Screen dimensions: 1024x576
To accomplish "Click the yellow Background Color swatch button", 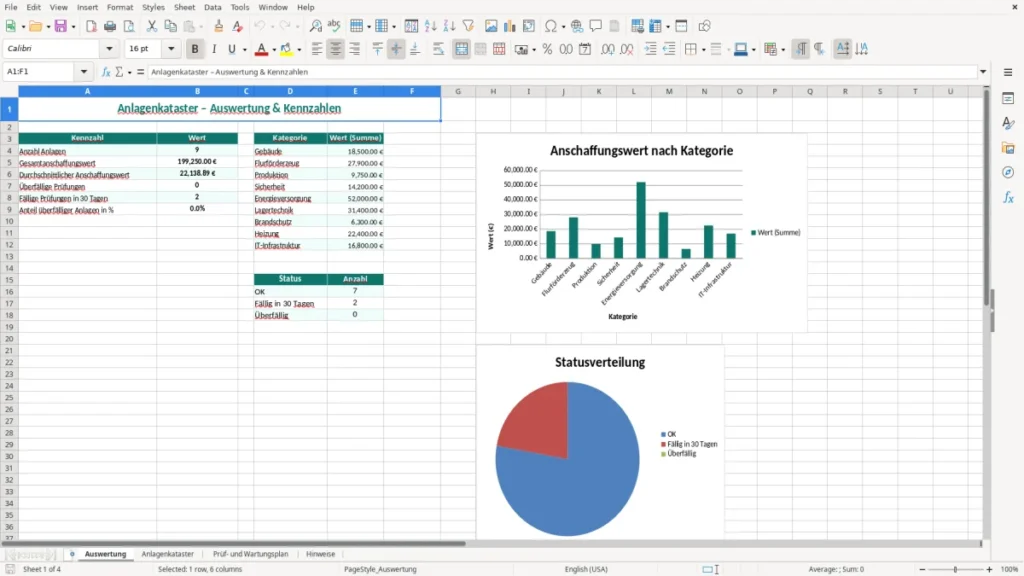I will (x=286, y=49).
